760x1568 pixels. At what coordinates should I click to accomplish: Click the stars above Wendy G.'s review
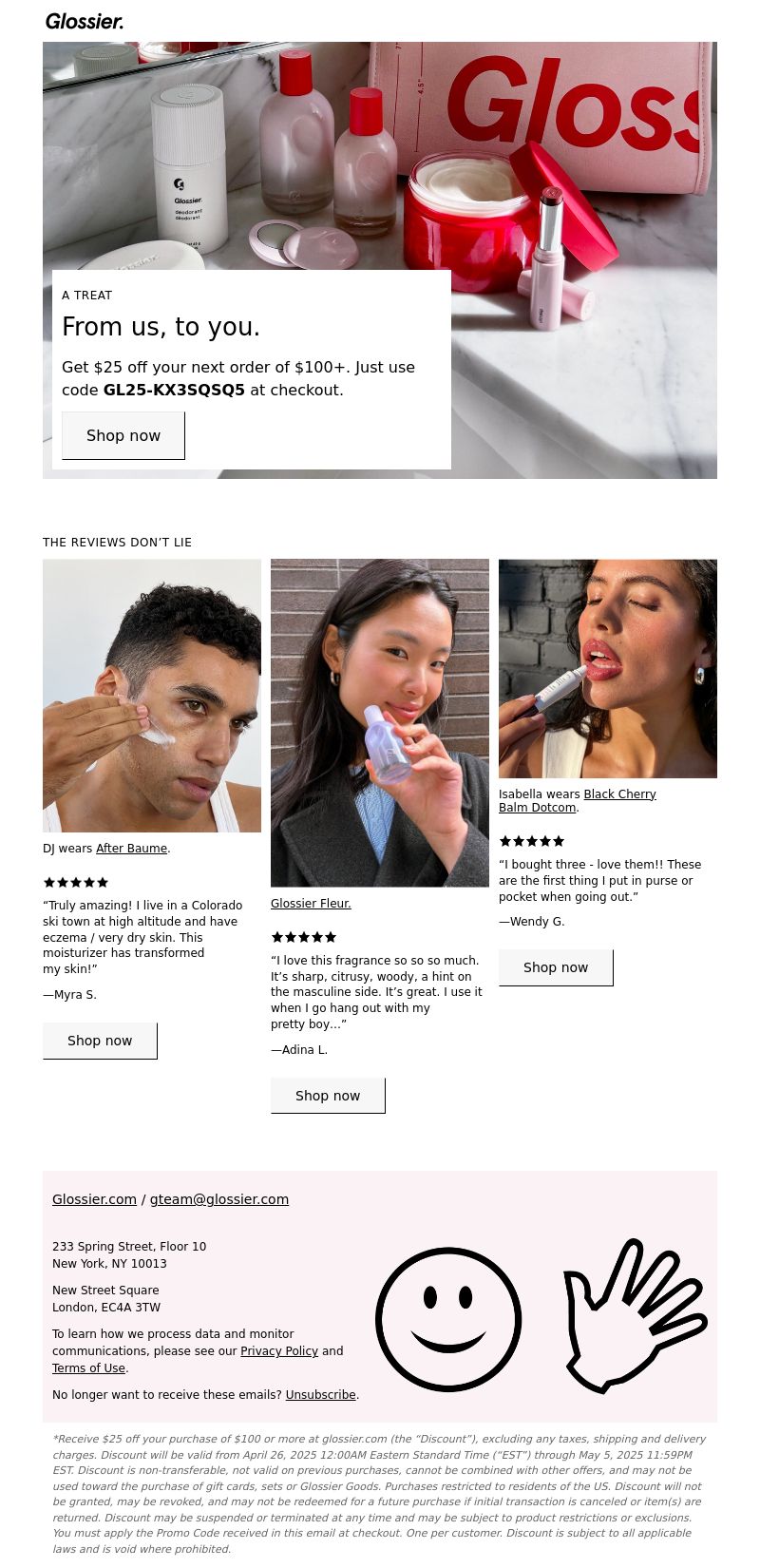tap(532, 841)
